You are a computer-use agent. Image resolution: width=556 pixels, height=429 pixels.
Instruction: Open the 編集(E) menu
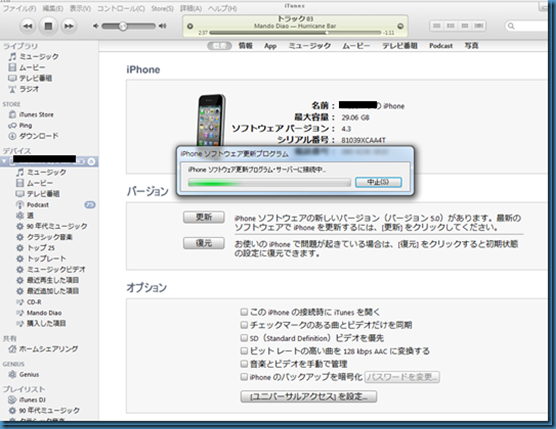click(52, 8)
